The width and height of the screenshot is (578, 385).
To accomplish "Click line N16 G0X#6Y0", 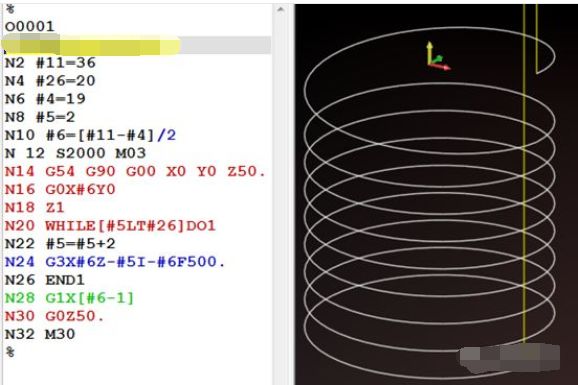I will (60, 190).
